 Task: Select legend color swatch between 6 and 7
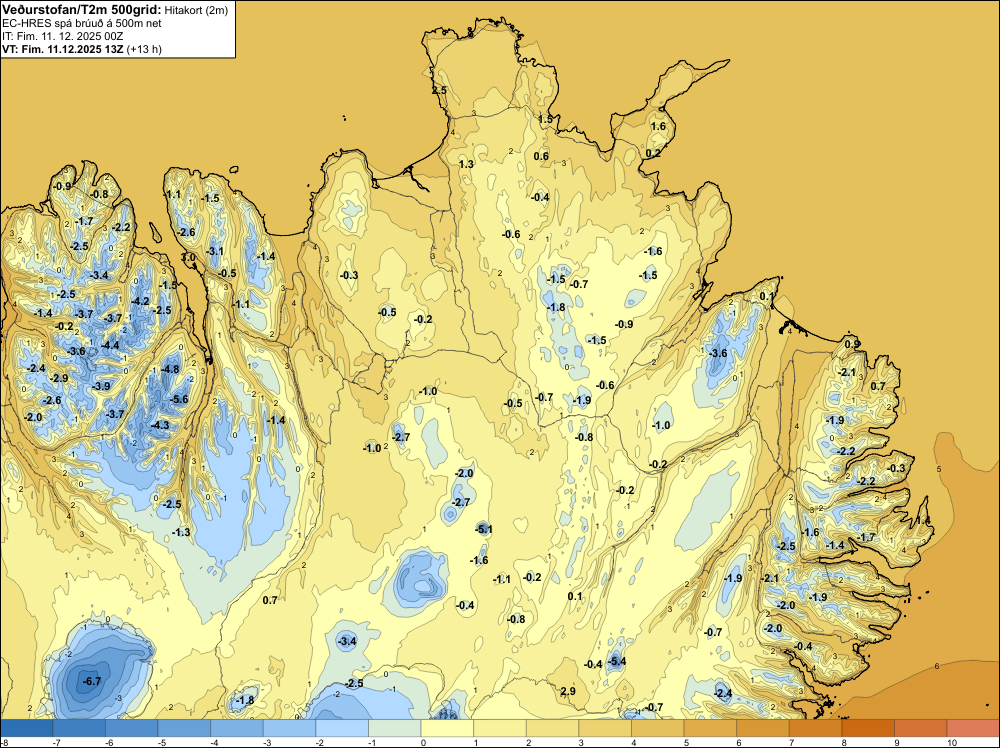coord(763,728)
